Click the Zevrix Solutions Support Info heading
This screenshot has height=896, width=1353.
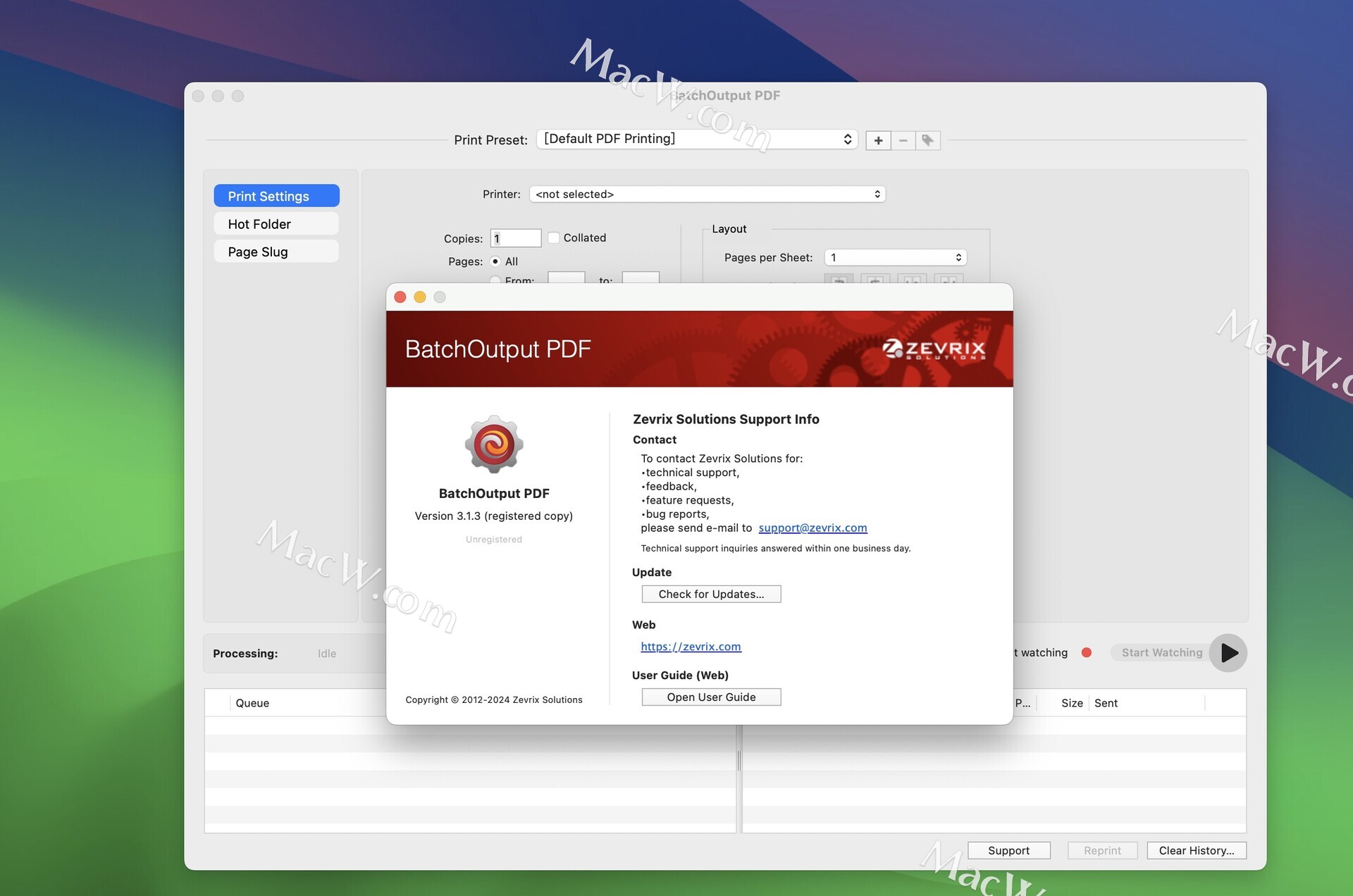click(726, 419)
